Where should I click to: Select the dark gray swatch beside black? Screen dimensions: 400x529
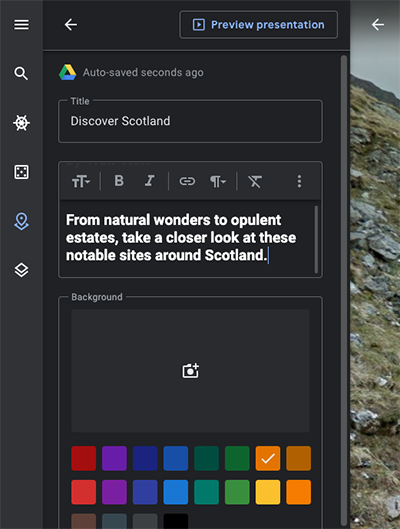coord(145,521)
